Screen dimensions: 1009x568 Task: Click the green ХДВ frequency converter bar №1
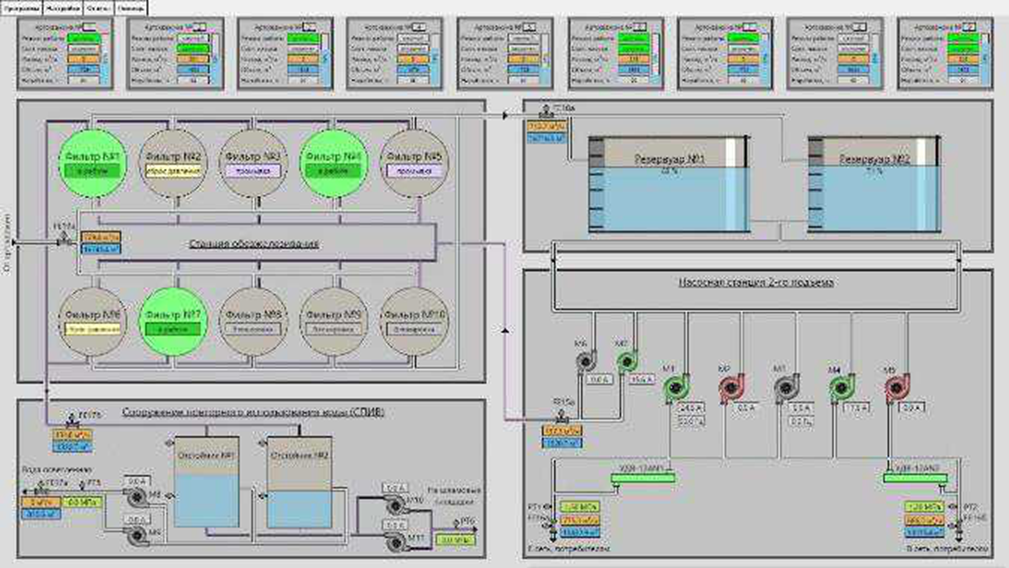click(x=642, y=478)
